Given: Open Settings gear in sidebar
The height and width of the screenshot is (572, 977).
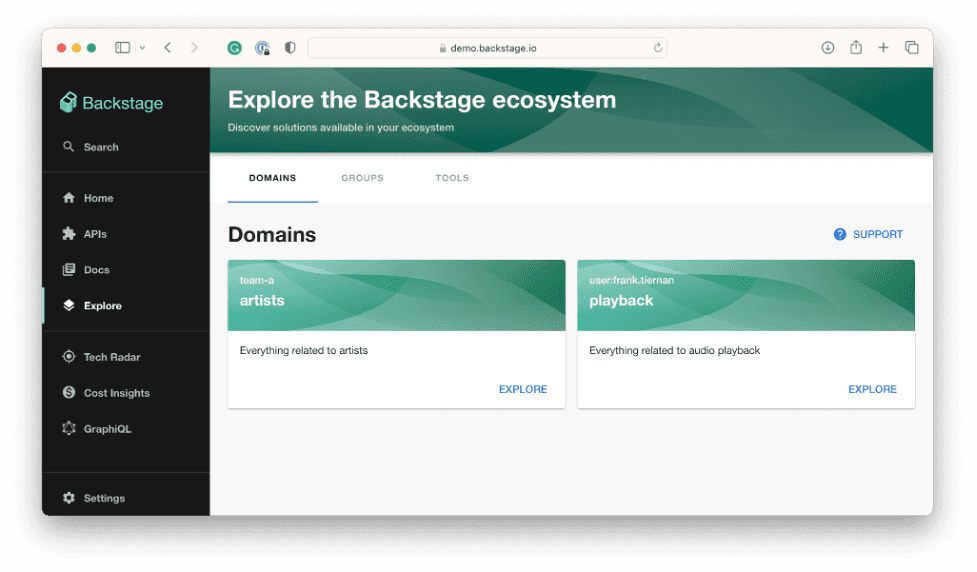Looking at the screenshot, I should 69,498.
